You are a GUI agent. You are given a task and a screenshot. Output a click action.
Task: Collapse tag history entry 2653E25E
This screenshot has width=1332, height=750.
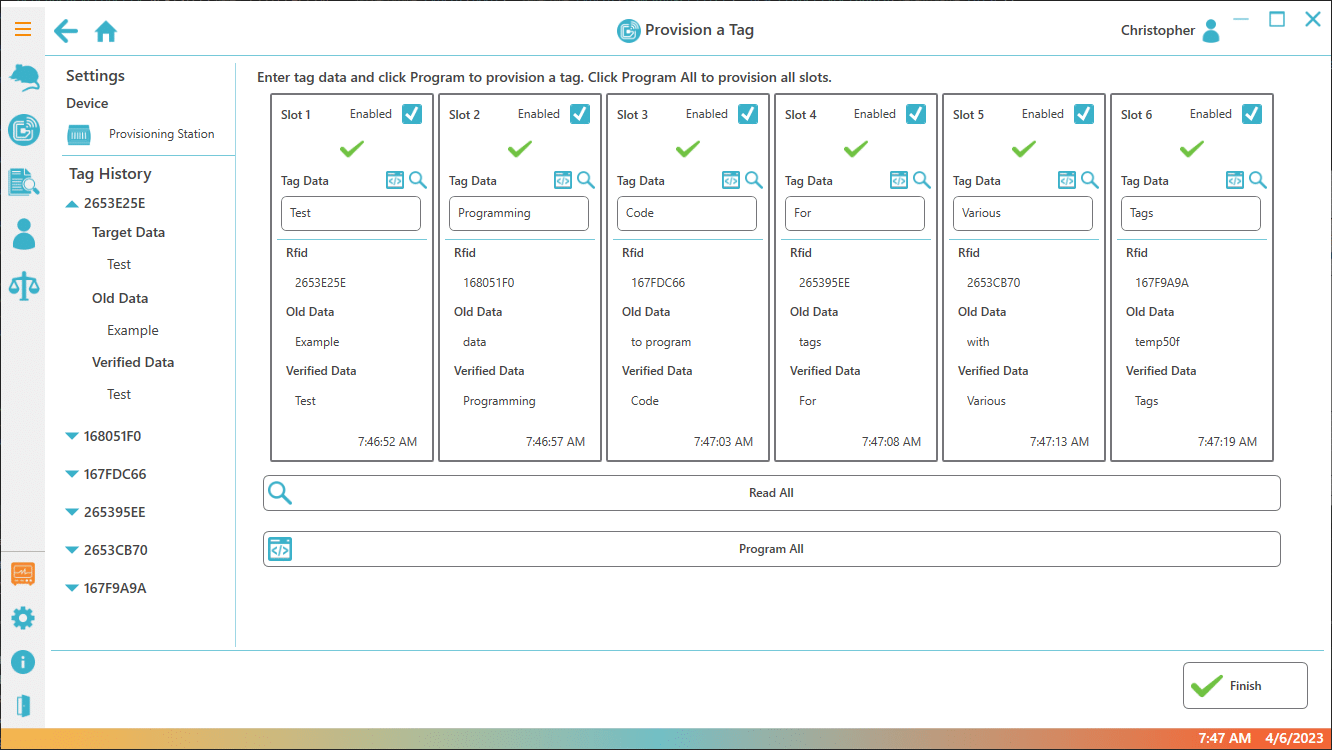point(72,204)
